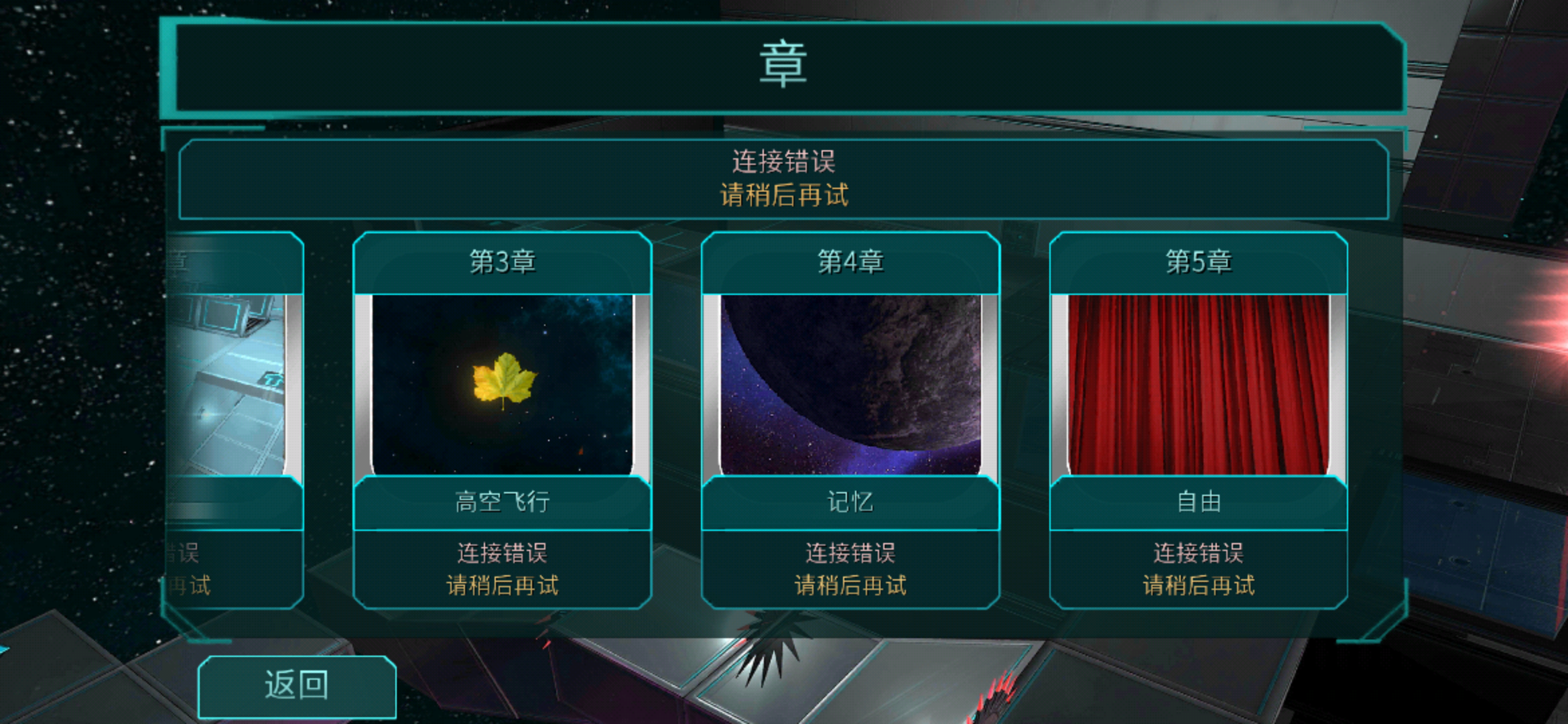Tap 连接错误 status under chapter 3
This screenshot has height=724, width=1568.
point(503,554)
